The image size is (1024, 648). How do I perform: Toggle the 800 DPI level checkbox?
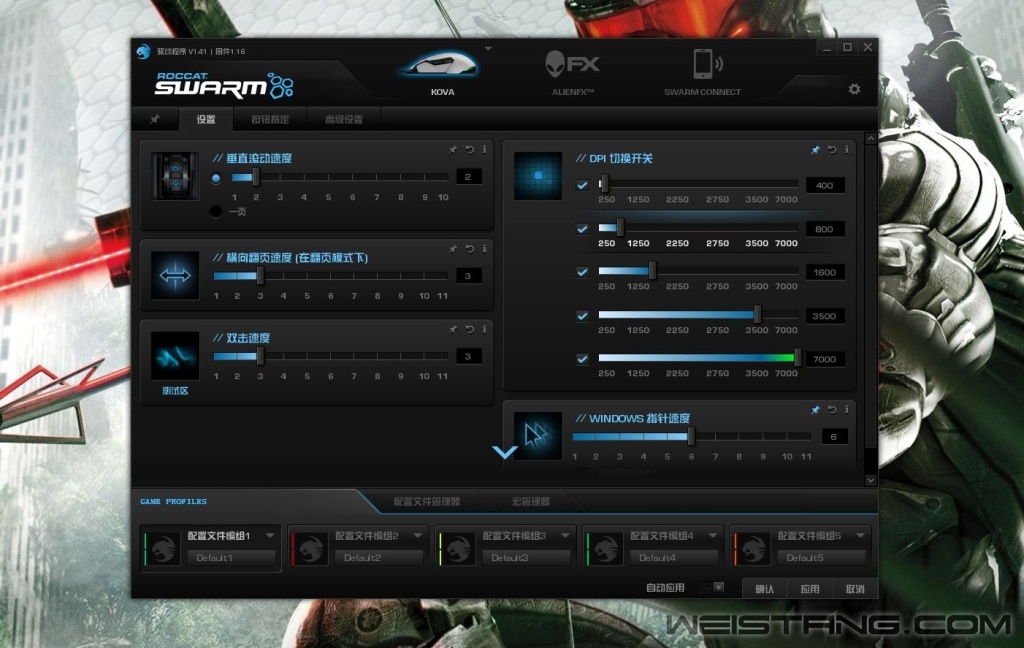tap(583, 229)
